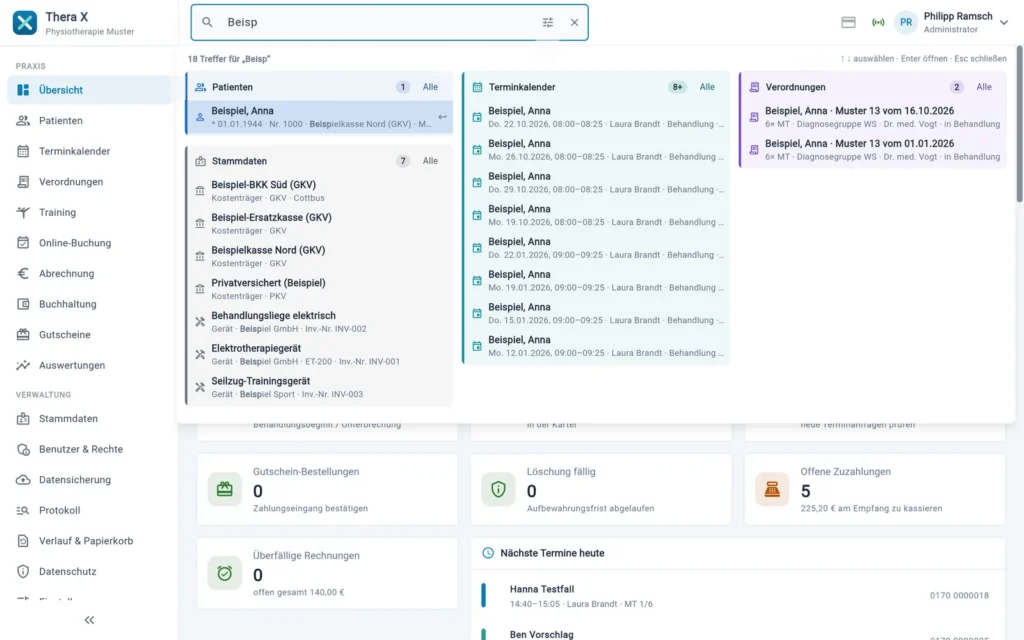Open Protokoll sidebar item
This screenshot has height=640, width=1024.
click(x=89, y=511)
